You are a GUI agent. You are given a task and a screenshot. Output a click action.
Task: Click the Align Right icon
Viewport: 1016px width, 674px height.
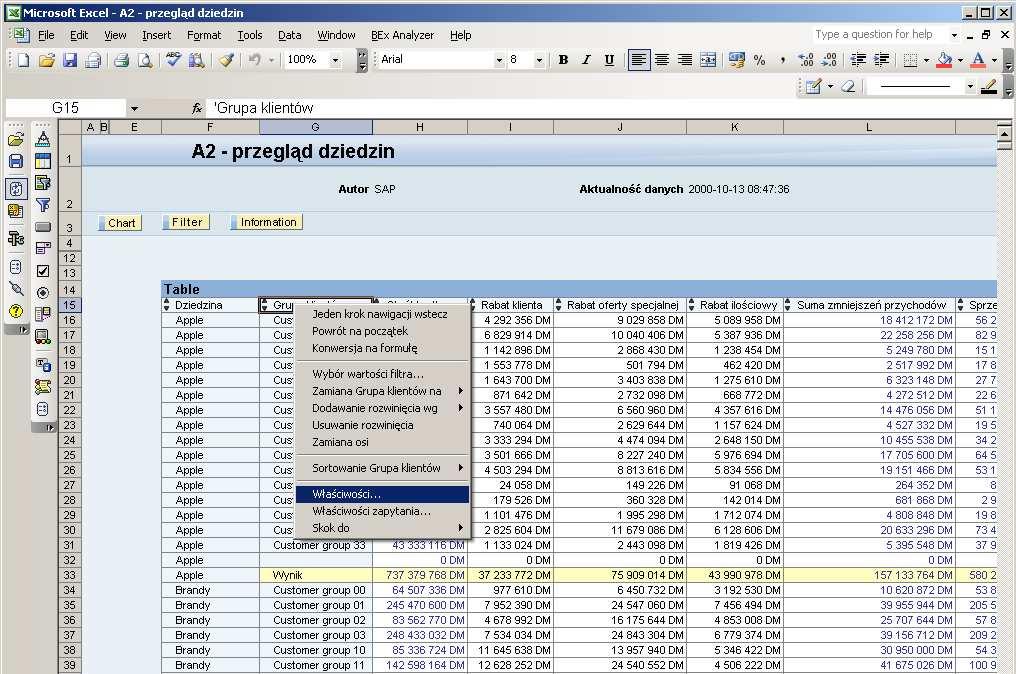pyautogui.click(x=685, y=60)
